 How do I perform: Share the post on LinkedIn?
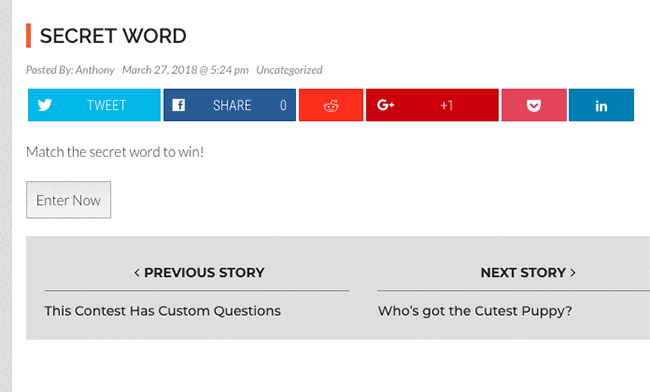(x=601, y=105)
